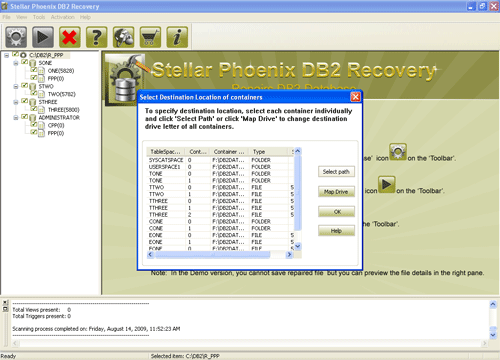This screenshot has width=500, height=360.
Task: Click the Map Drive button
Action: click(x=336, y=192)
